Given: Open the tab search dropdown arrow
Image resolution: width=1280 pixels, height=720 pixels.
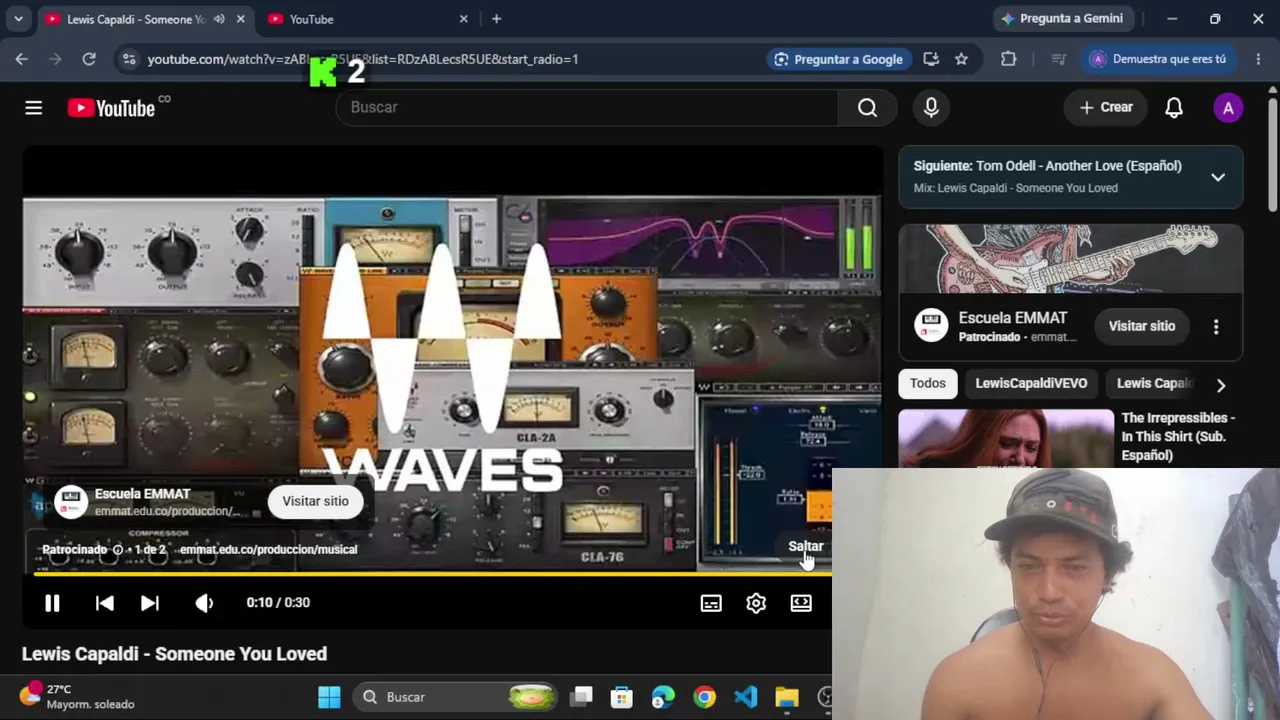Looking at the screenshot, I should tap(18, 19).
